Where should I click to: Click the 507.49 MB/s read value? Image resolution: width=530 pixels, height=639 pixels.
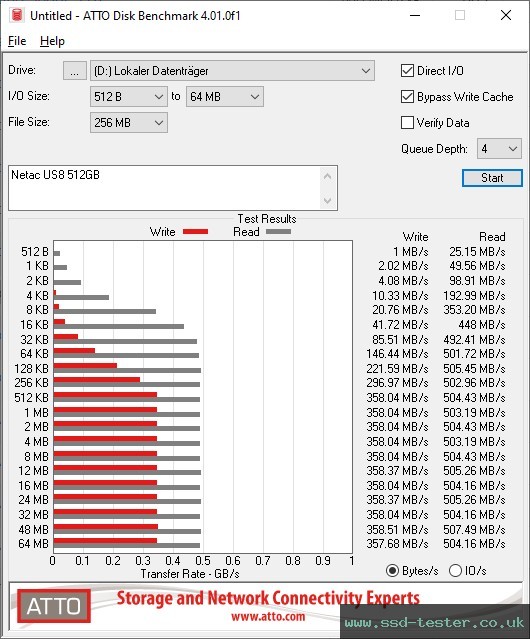pos(474,529)
